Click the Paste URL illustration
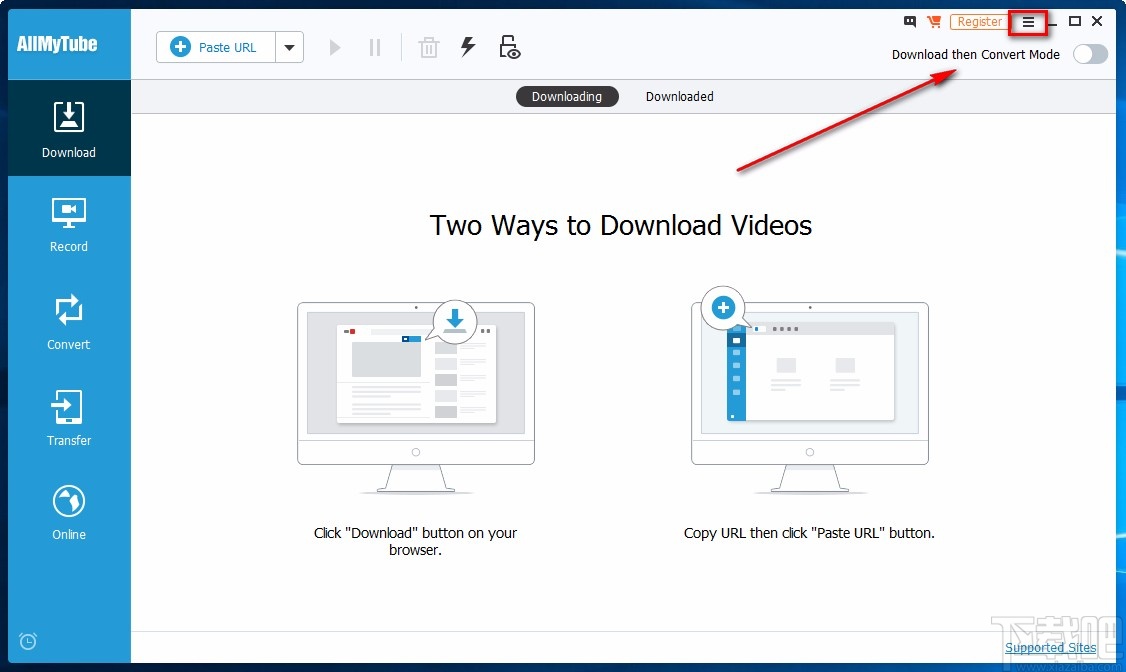The height and width of the screenshot is (672, 1126). tap(809, 391)
